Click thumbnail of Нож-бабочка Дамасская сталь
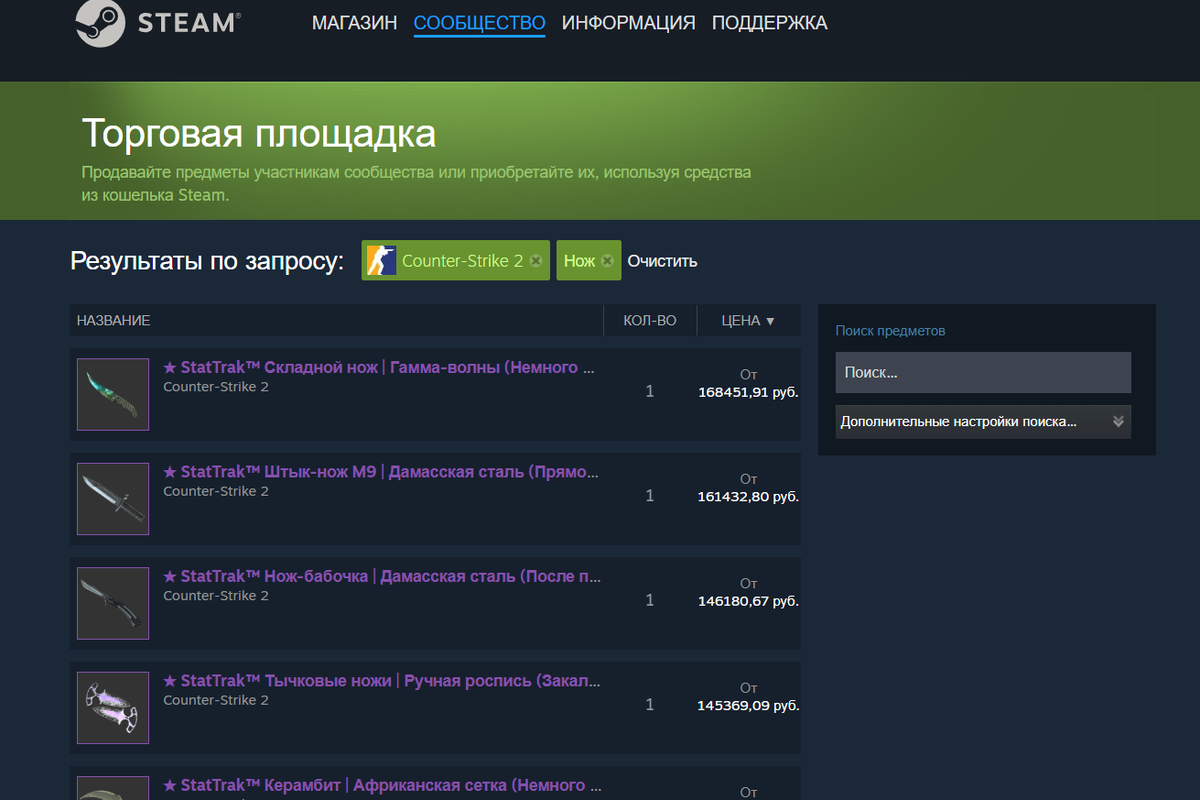 tap(112, 602)
